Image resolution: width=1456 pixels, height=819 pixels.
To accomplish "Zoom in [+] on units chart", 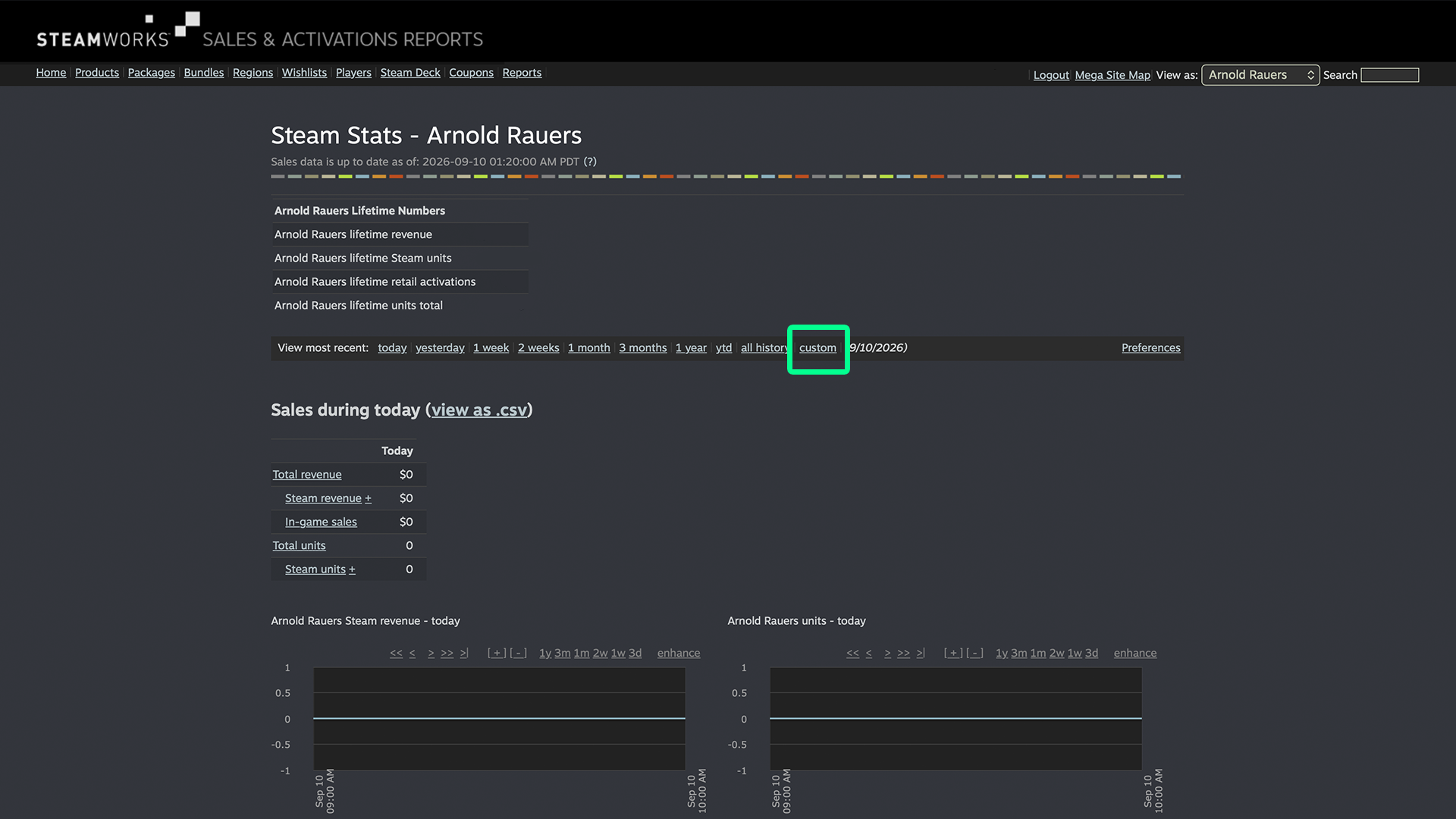I will (x=953, y=653).
